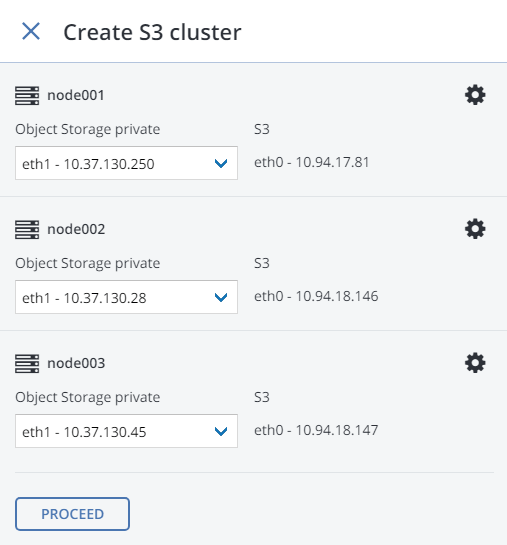
Task: Click the server icon beside node003
Action: point(27,364)
